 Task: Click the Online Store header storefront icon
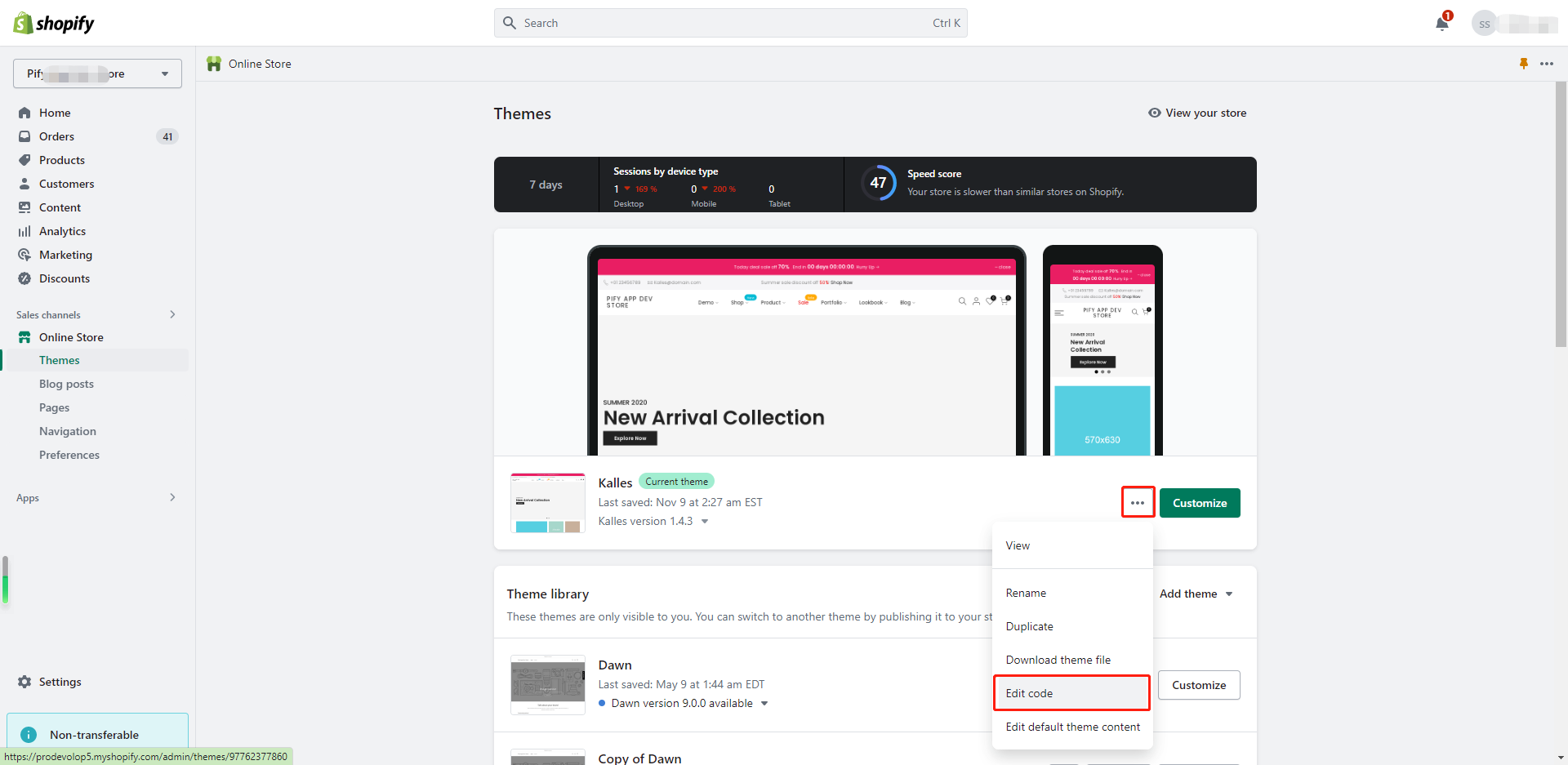[x=214, y=64]
